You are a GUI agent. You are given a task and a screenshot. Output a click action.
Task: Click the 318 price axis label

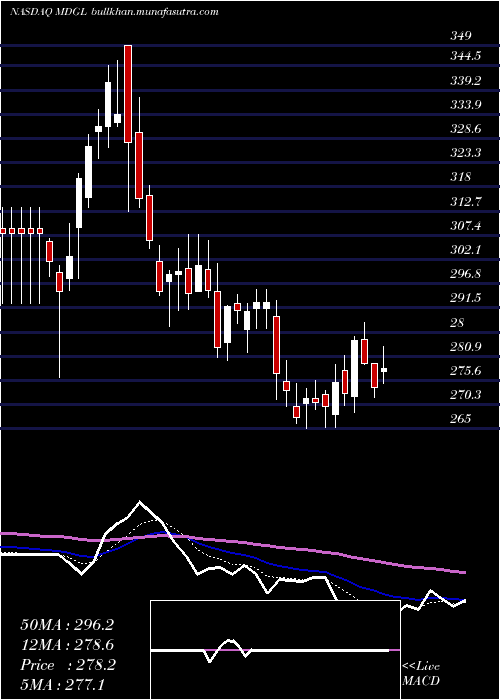coord(460,177)
